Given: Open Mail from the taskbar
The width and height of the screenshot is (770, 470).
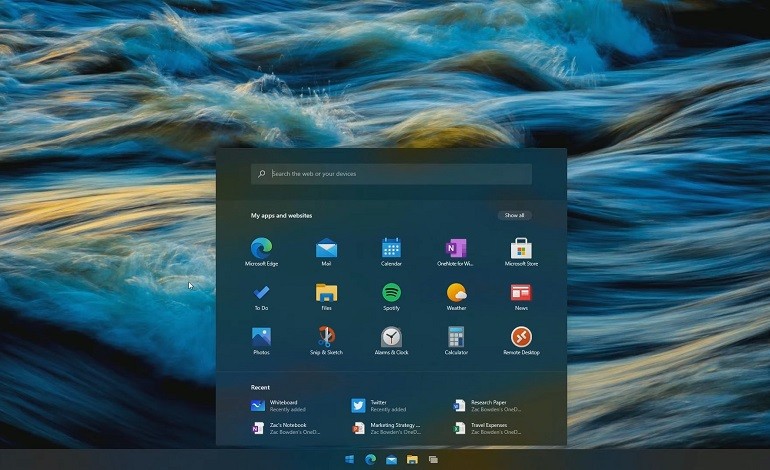Looking at the screenshot, I should pyautogui.click(x=391, y=460).
